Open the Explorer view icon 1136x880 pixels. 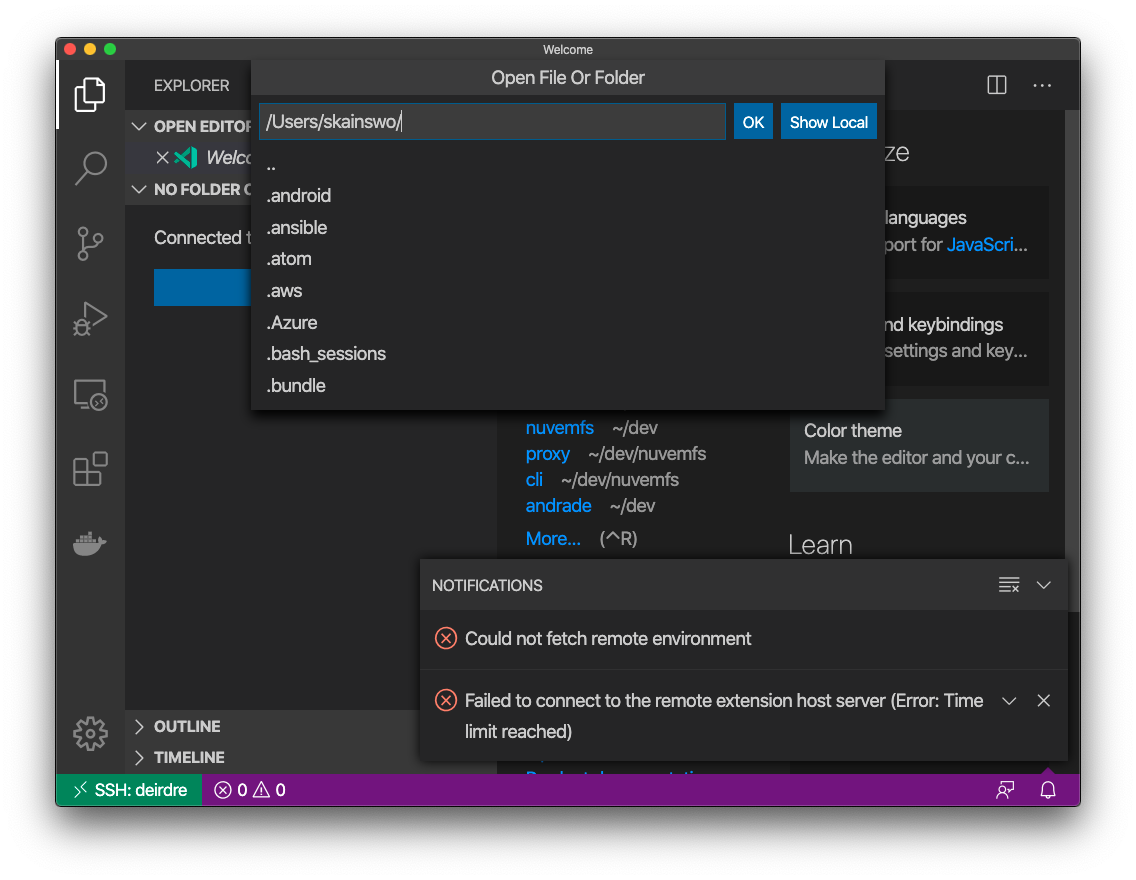[90, 94]
